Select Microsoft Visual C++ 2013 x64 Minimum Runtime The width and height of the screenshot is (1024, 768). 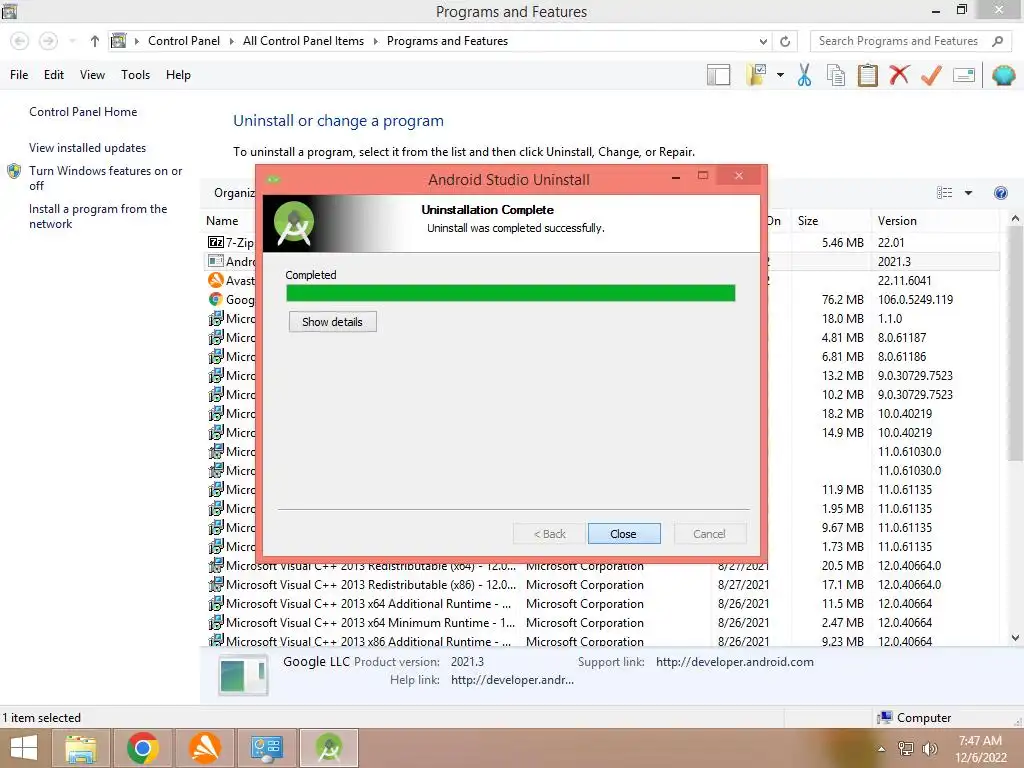[601, 622]
